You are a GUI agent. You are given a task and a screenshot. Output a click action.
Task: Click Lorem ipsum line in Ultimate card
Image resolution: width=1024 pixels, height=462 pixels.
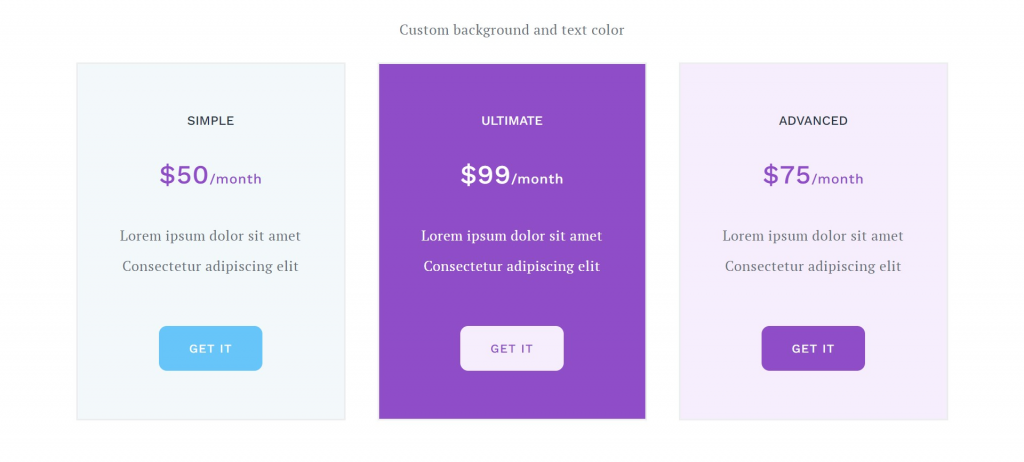pos(512,236)
